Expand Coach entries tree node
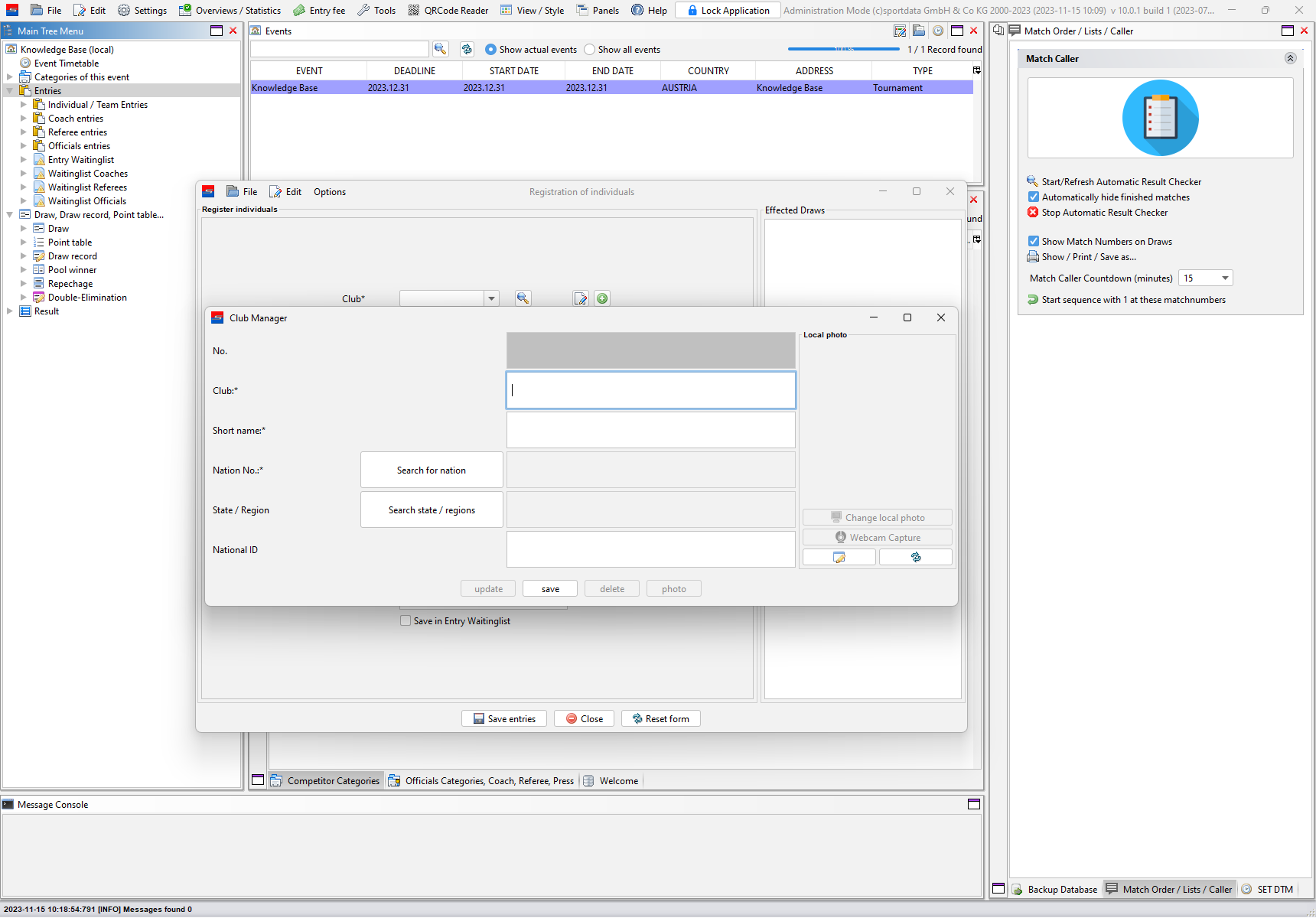Viewport: 1316px width, 918px height. [23, 119]
